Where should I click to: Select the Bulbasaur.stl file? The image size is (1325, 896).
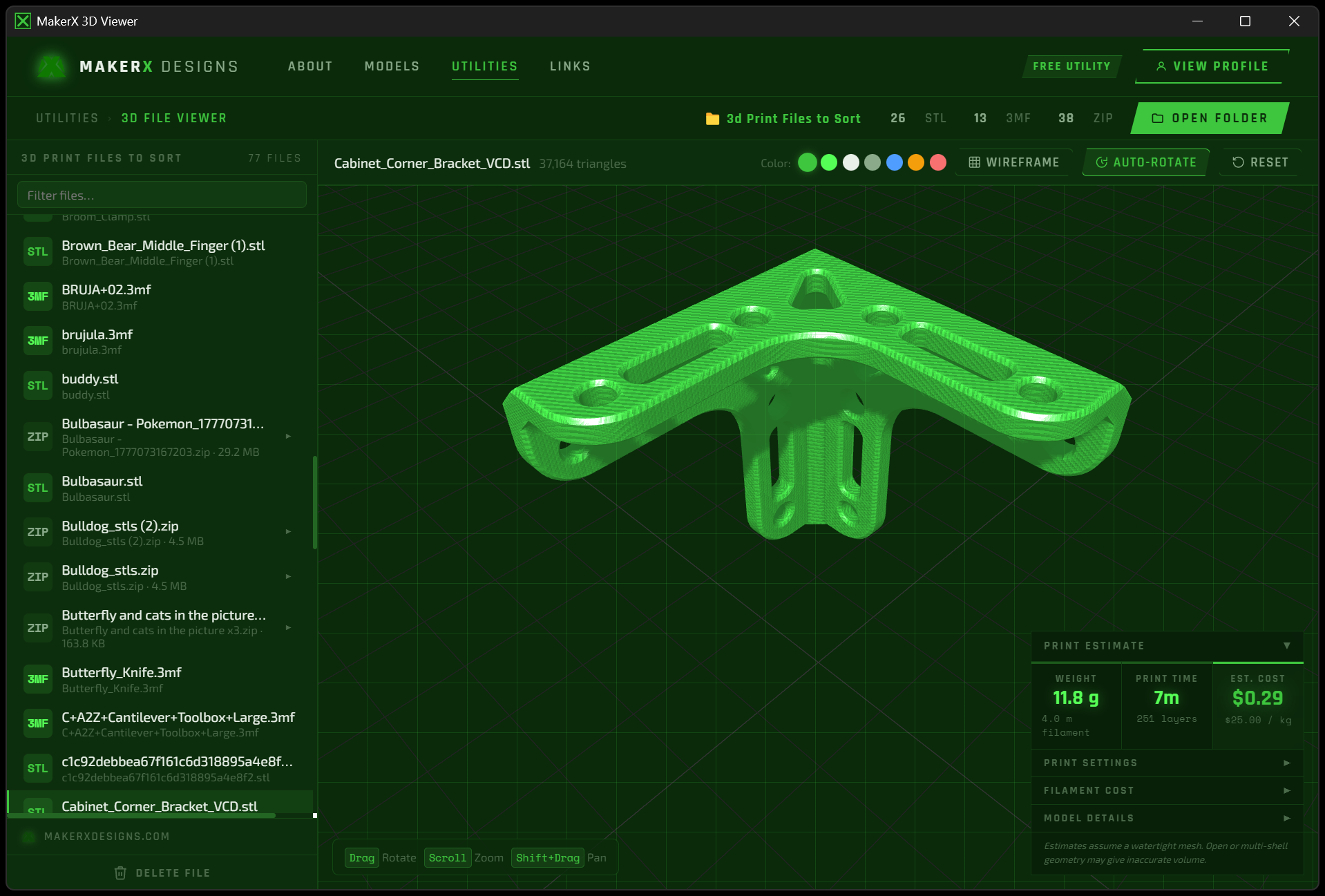(160, 488)
